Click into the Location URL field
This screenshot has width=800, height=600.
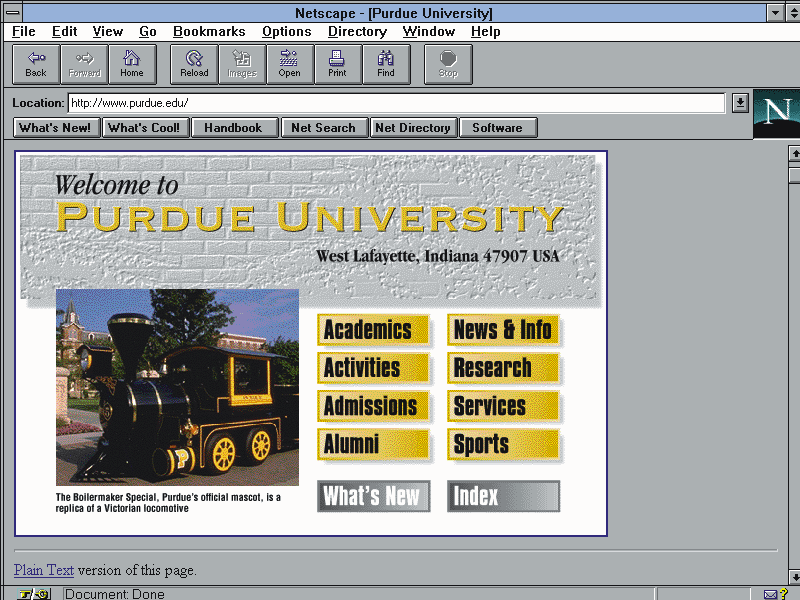[x=396, y=103]
